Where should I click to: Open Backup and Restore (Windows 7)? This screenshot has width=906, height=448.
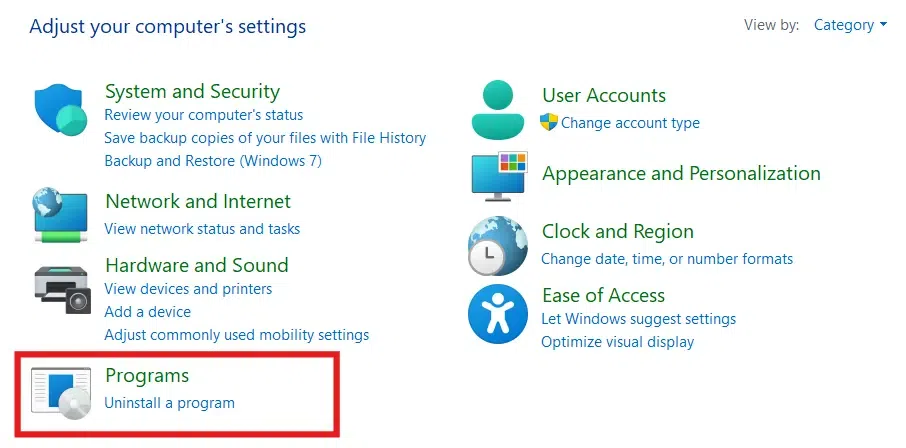tap(213, 161)
